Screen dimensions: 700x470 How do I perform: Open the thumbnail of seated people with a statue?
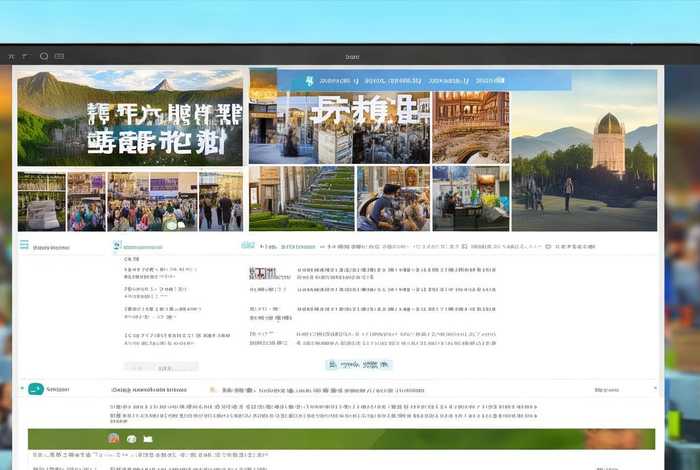tap(393, 198)
